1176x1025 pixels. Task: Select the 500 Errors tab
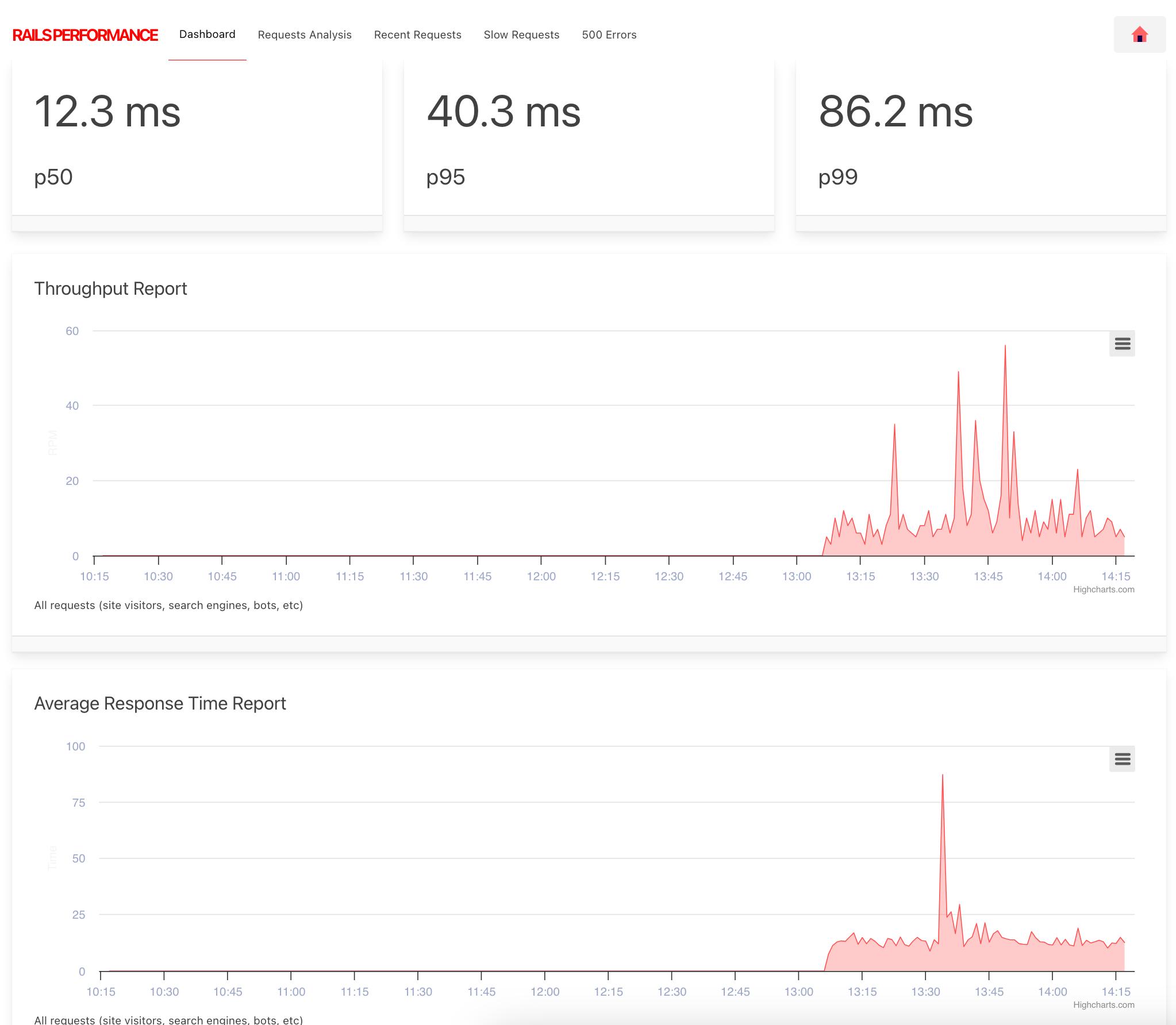coord(609,34)
